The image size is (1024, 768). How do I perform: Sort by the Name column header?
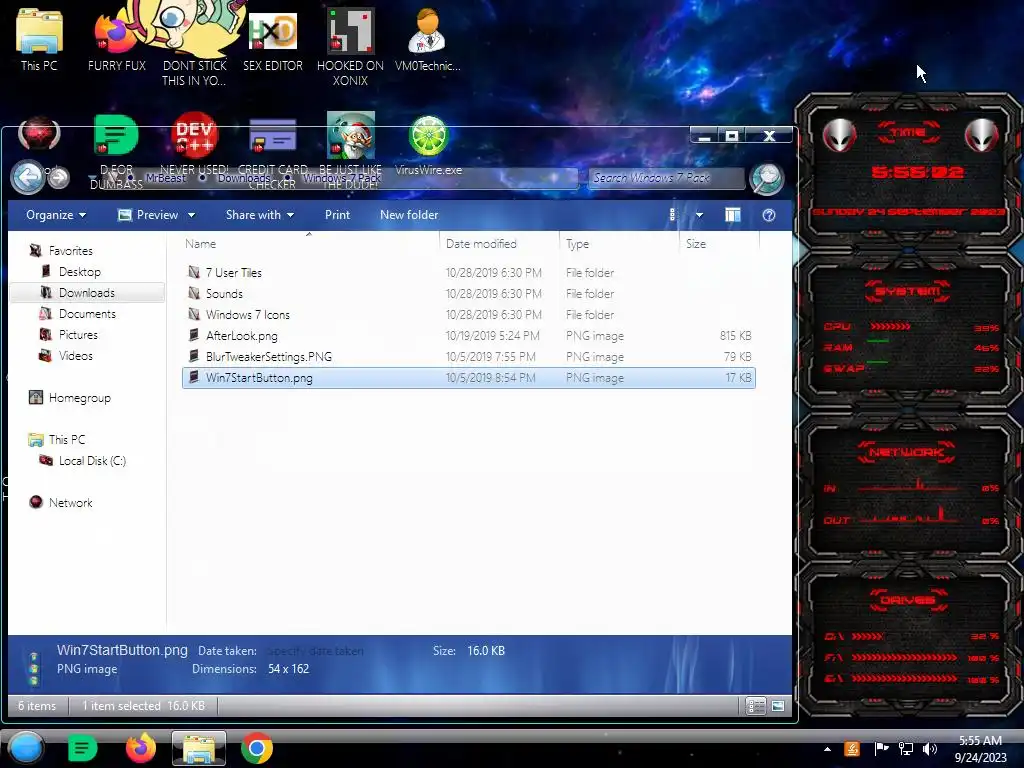click(x=309, y=244)
